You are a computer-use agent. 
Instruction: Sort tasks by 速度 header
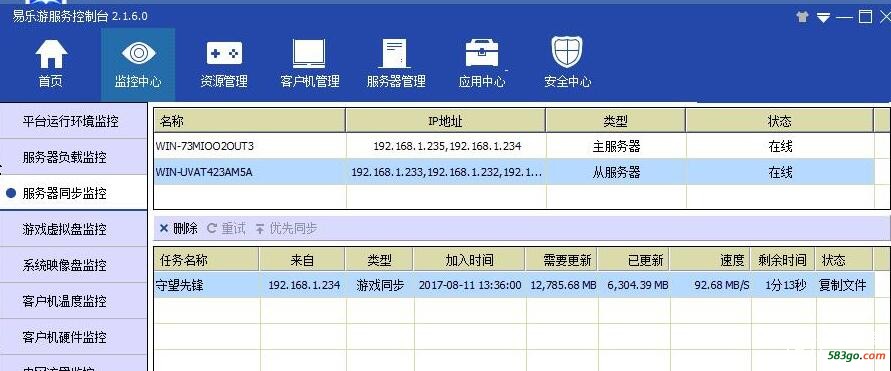pyautogui.click(x=710, y=260)
